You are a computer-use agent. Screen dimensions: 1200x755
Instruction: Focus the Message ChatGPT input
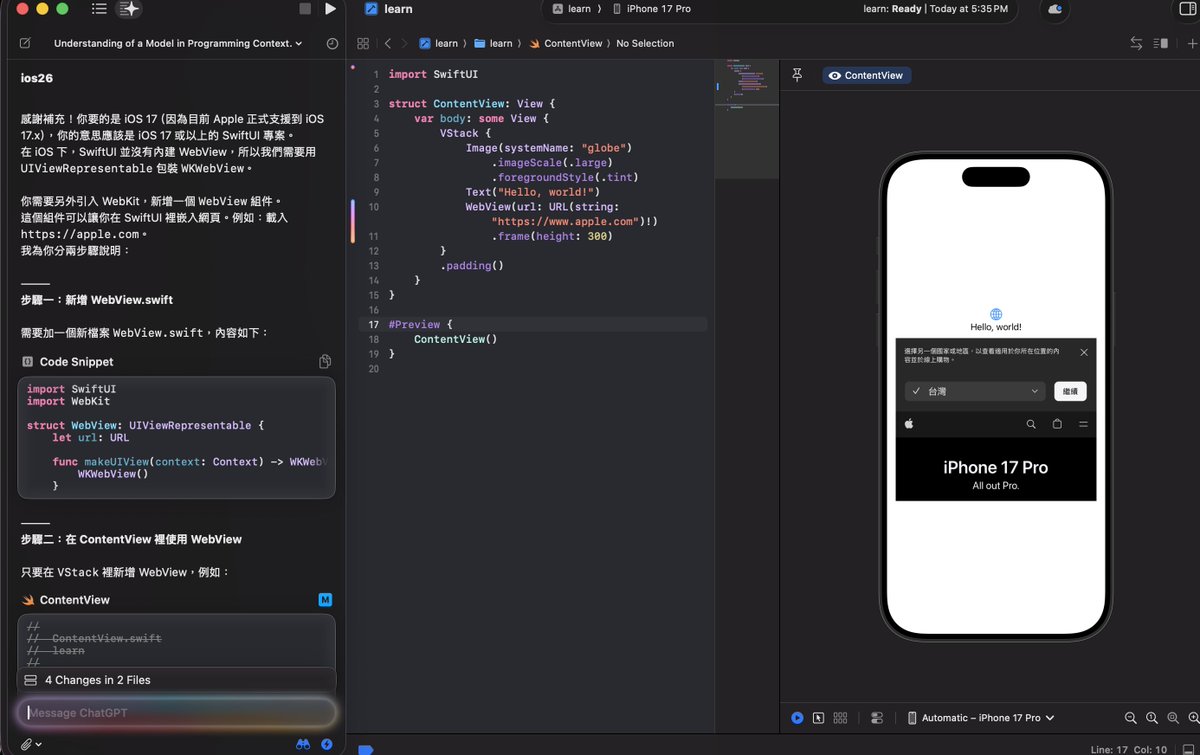click(177, 713)
